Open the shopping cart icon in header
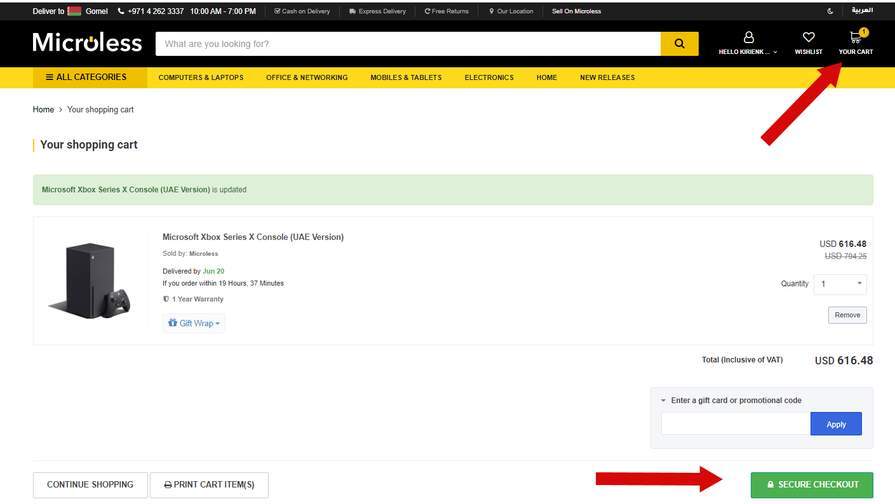 pos(855,39)
